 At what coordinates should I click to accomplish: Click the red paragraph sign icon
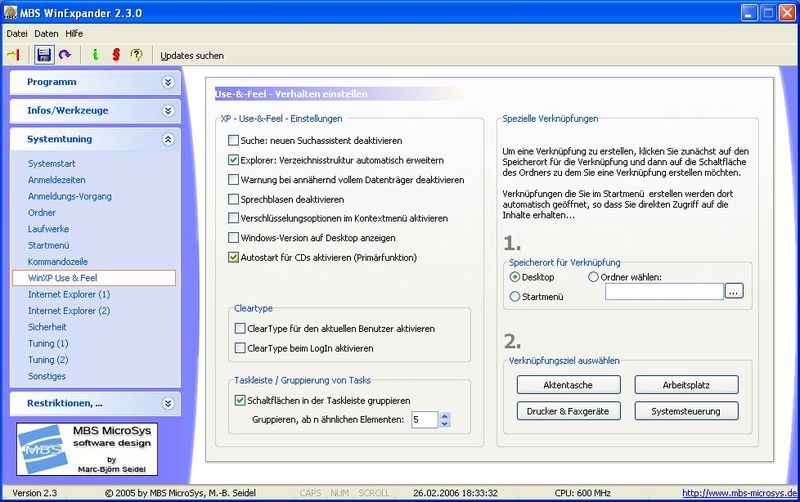pos(115,55)
